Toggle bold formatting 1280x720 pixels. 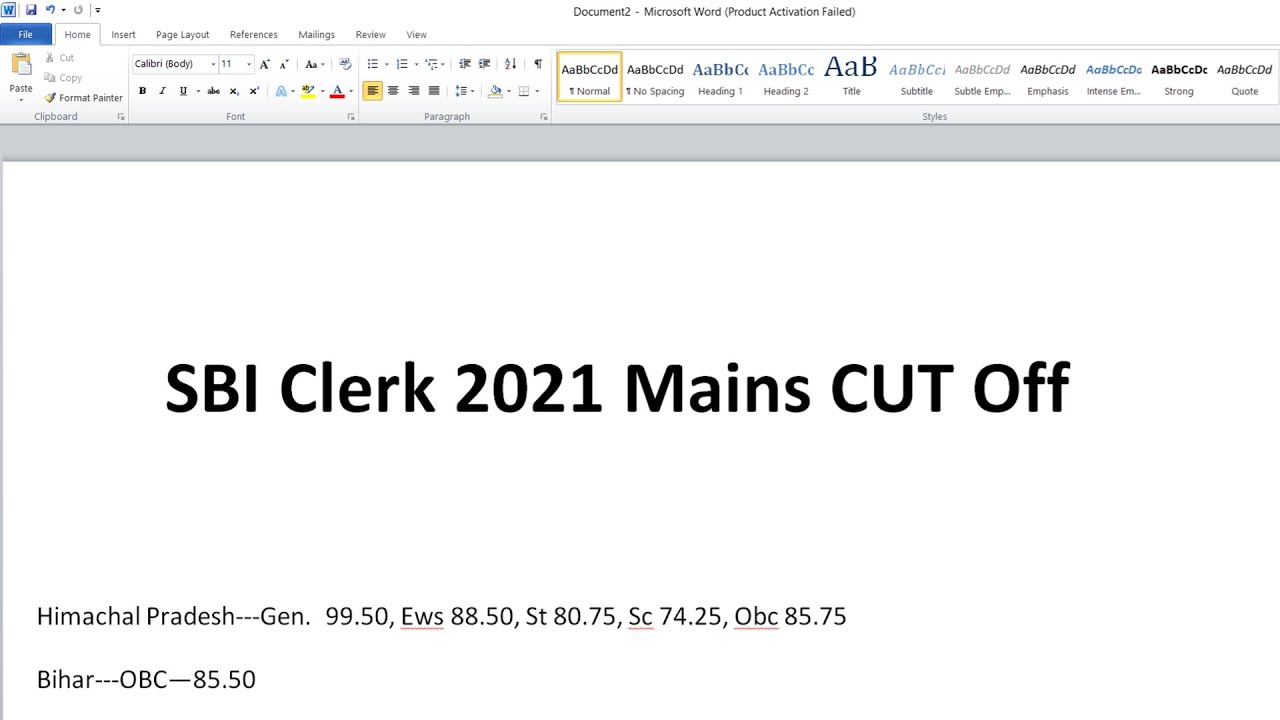[x=142, y=91]
